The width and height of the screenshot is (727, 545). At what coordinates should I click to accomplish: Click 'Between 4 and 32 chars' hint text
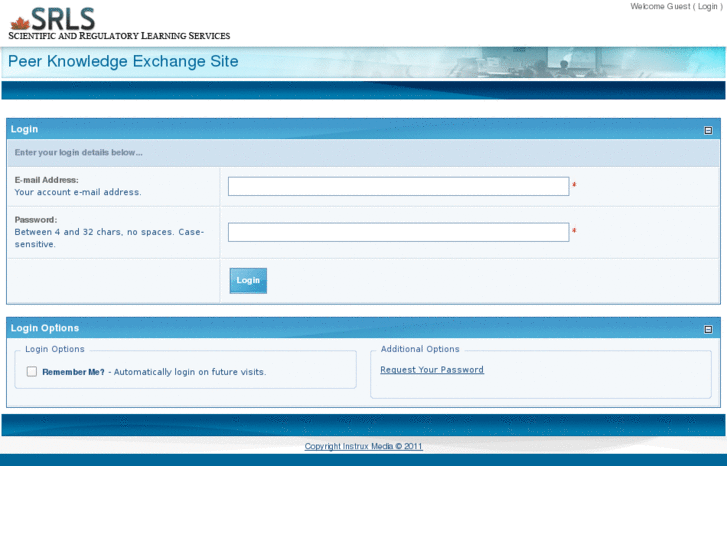[109, 238]
